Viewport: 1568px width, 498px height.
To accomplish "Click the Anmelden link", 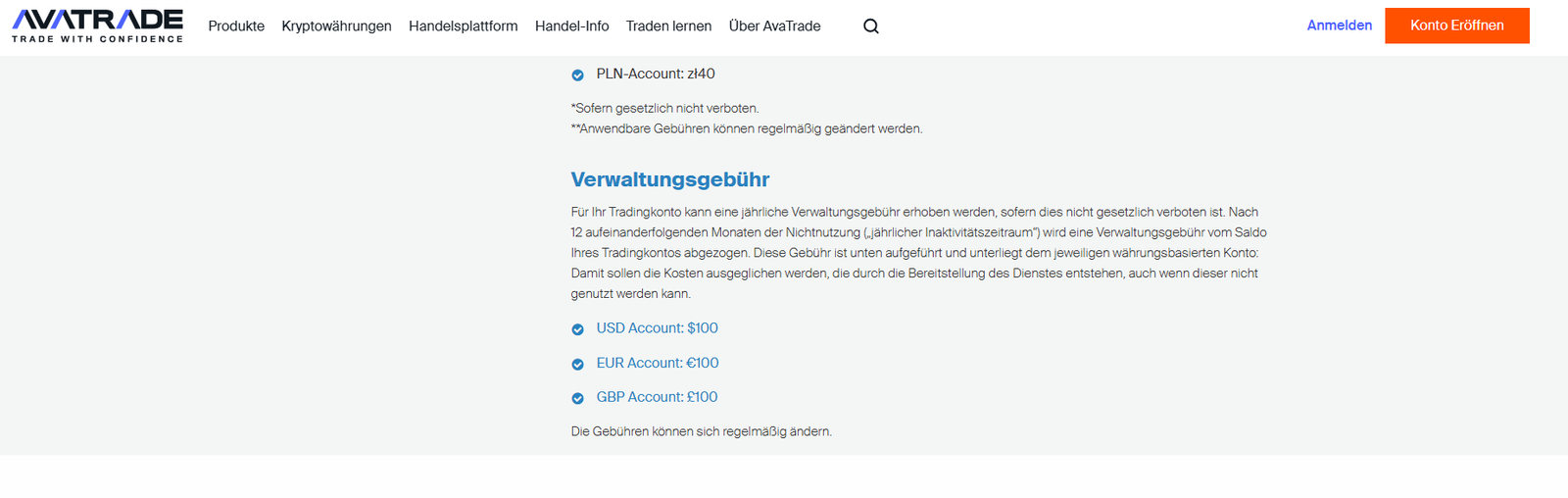I will click(1340, 25).
